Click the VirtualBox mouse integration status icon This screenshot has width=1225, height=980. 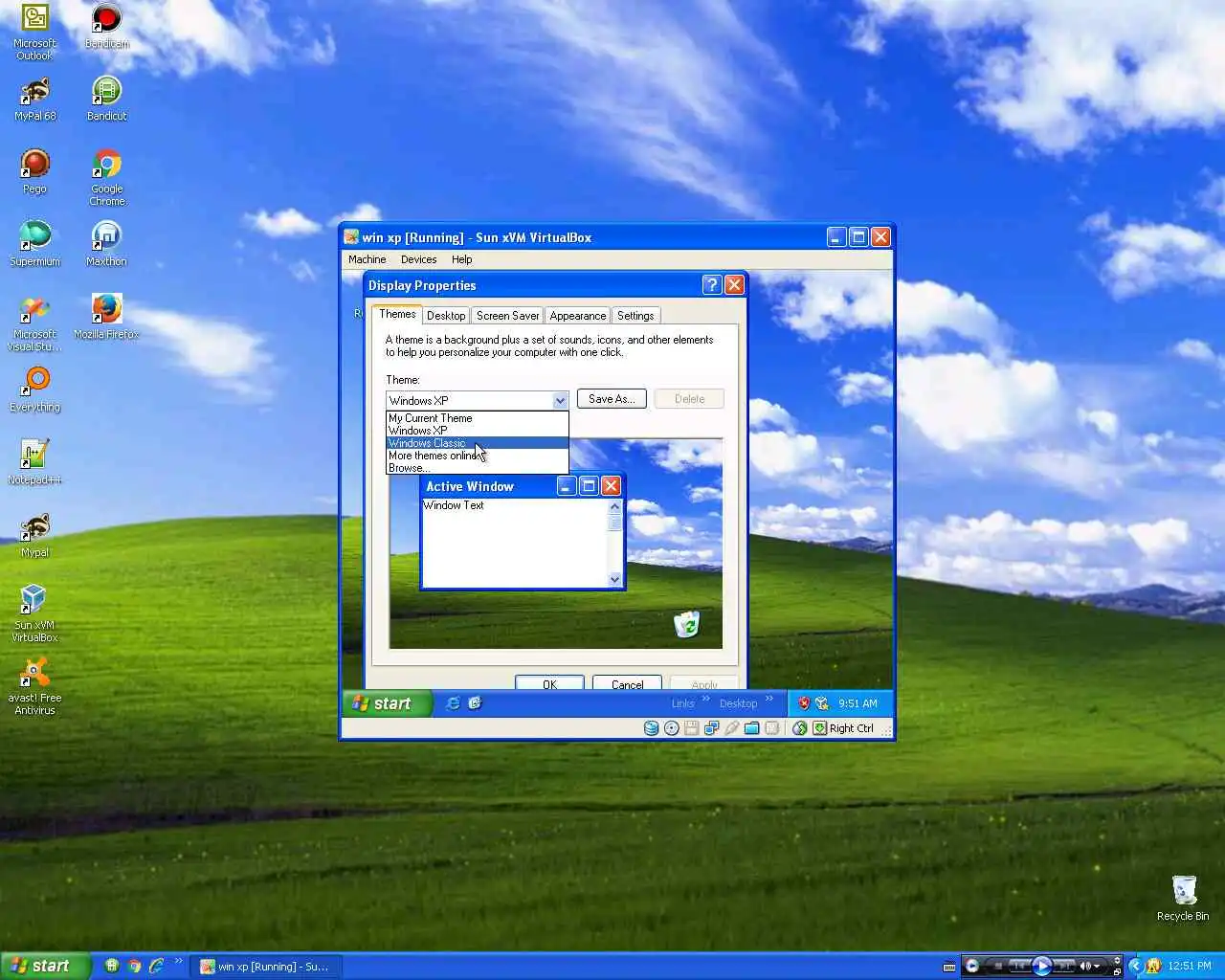pyautogui.click(x=800, y=728)
